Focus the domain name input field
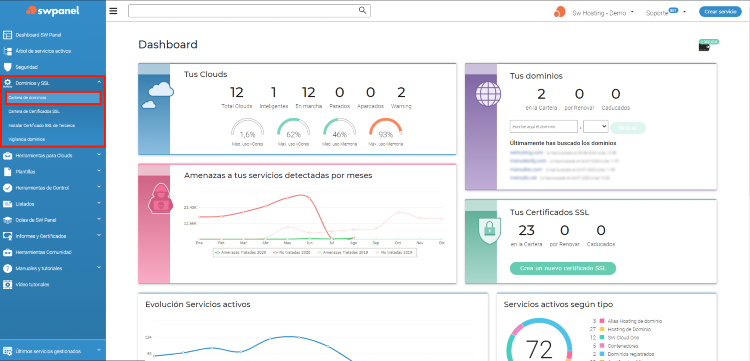This screenshot has height=361, width=750. (544, 127)
